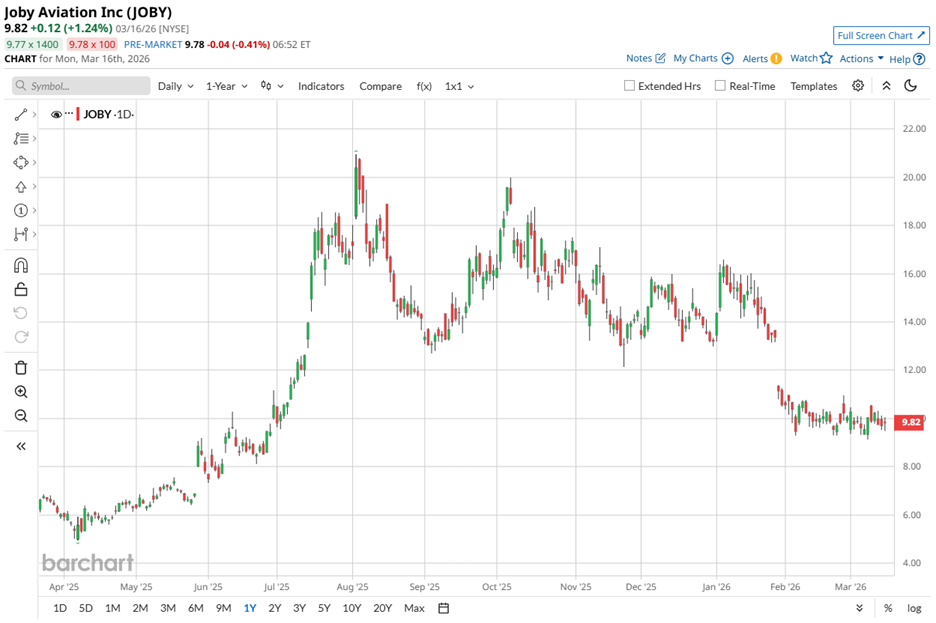Select the 1Y time range

pyautogui.click(x=250, y=608)
